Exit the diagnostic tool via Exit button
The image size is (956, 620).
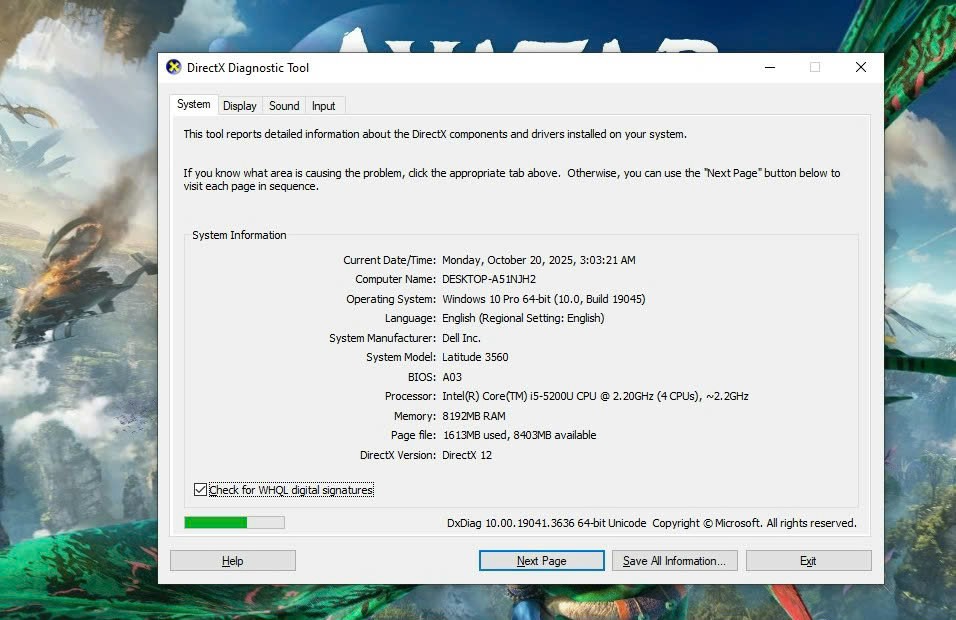(x=808, y=561)
